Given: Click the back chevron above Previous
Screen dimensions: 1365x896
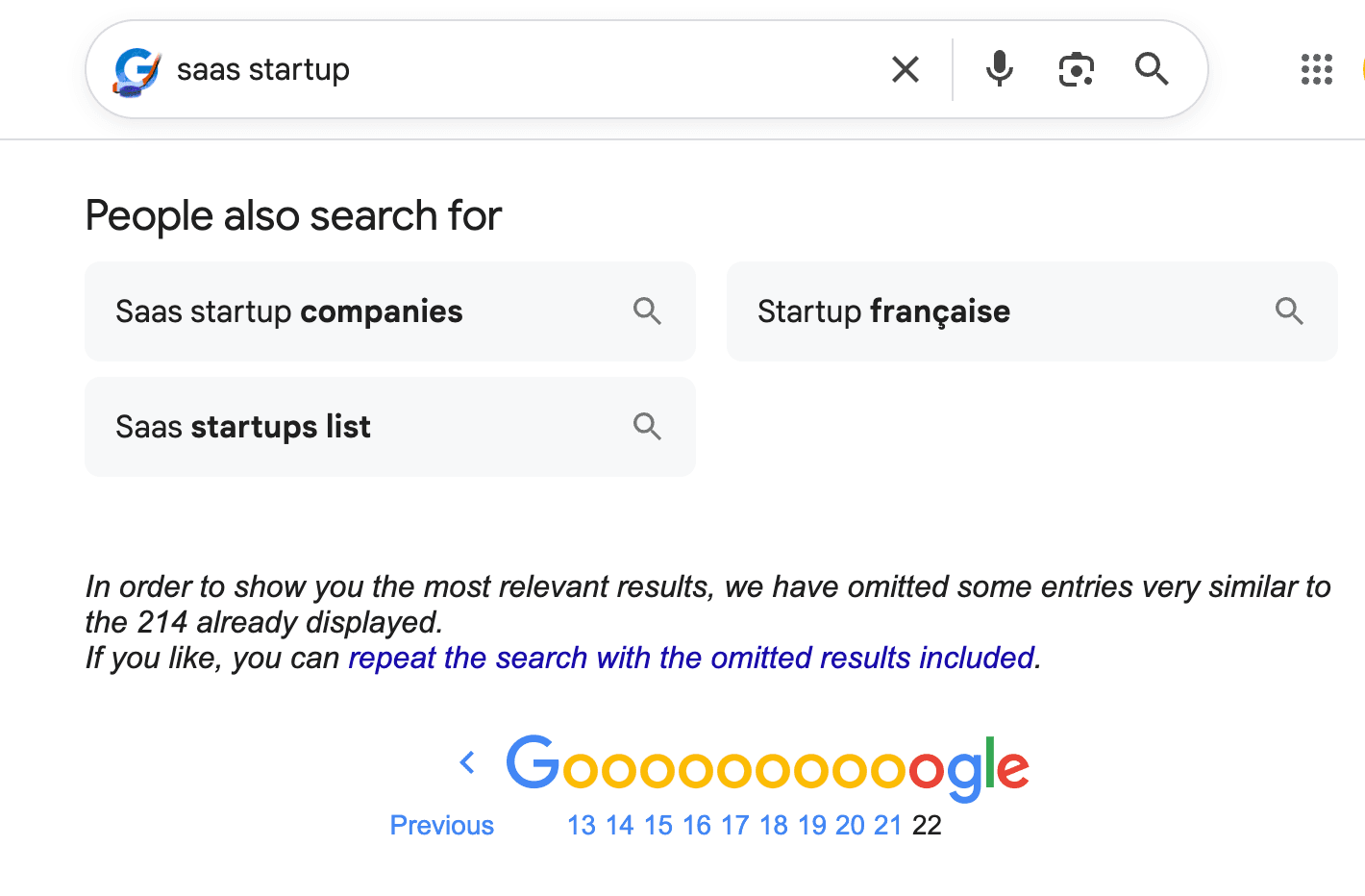Looking at the screenshot, I should coord(467,761).
